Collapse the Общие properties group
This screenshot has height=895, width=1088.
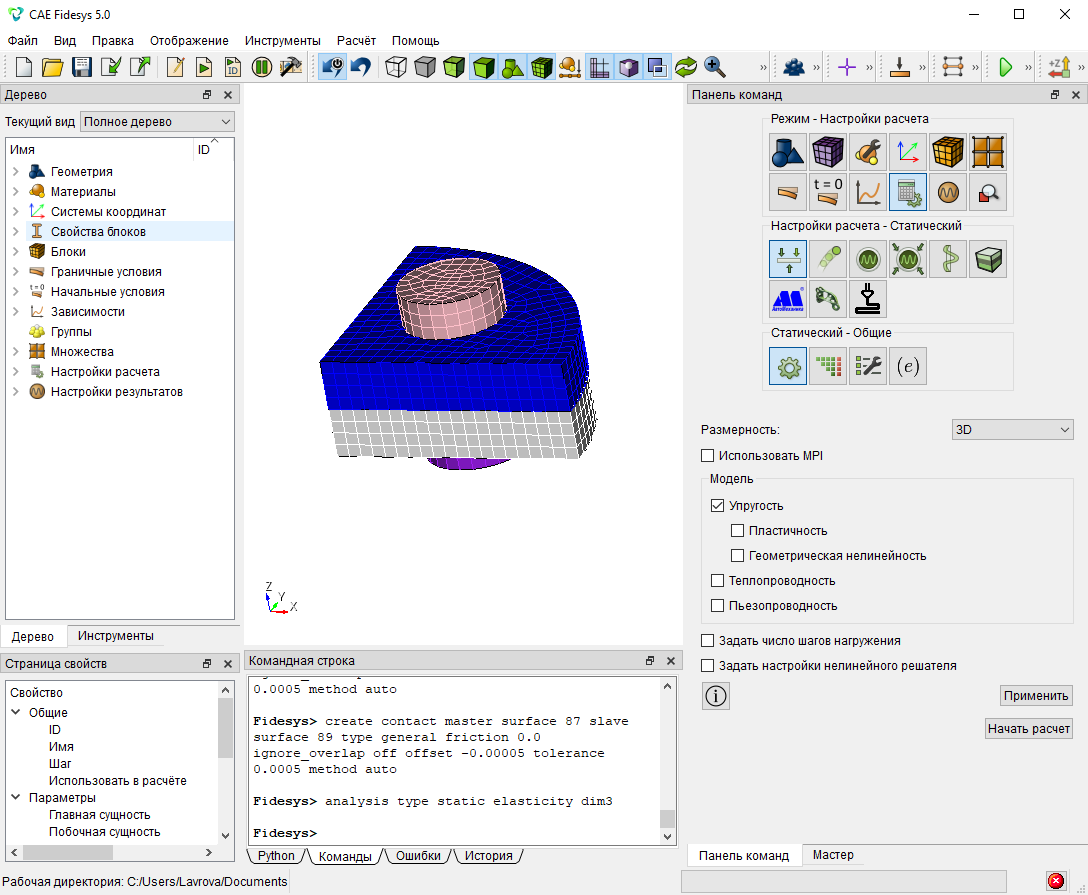click(x=16, y=712)
